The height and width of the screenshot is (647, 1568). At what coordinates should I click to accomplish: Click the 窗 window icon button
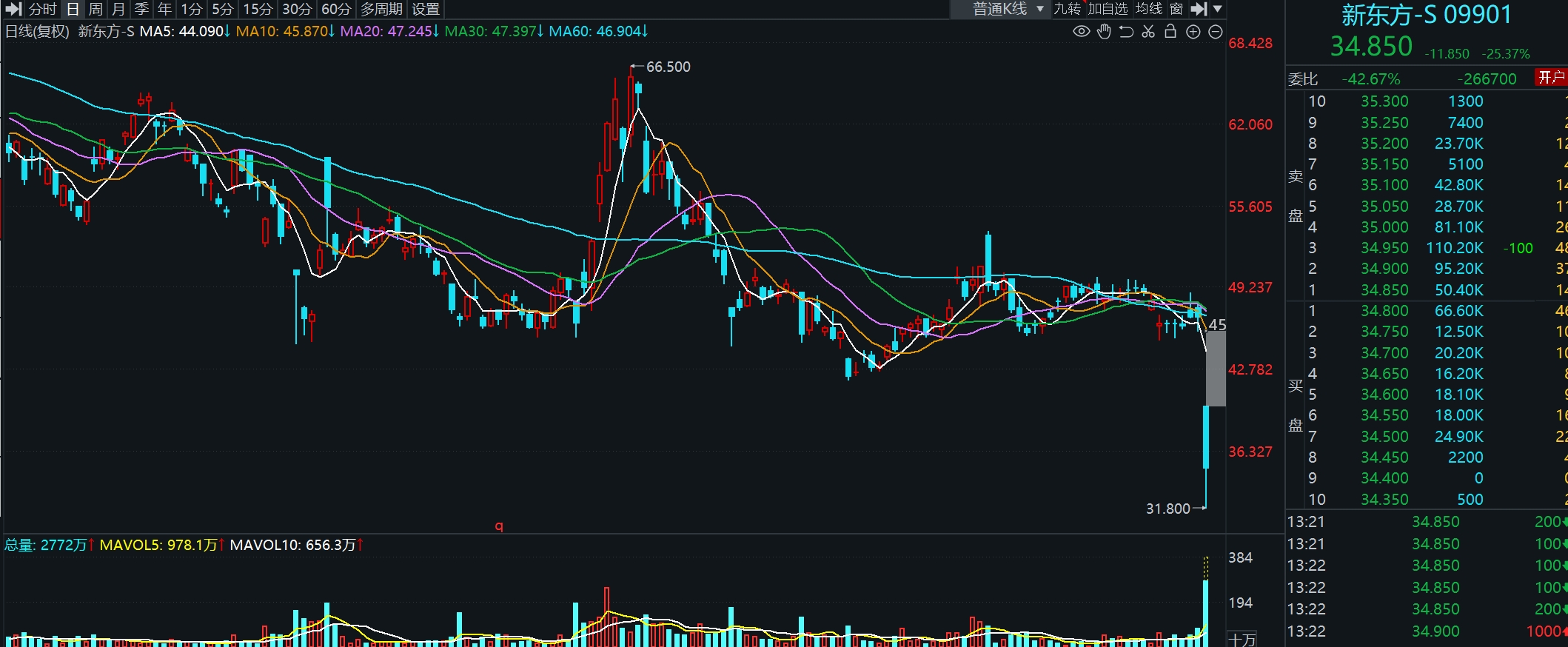[x=1176, y=9]
